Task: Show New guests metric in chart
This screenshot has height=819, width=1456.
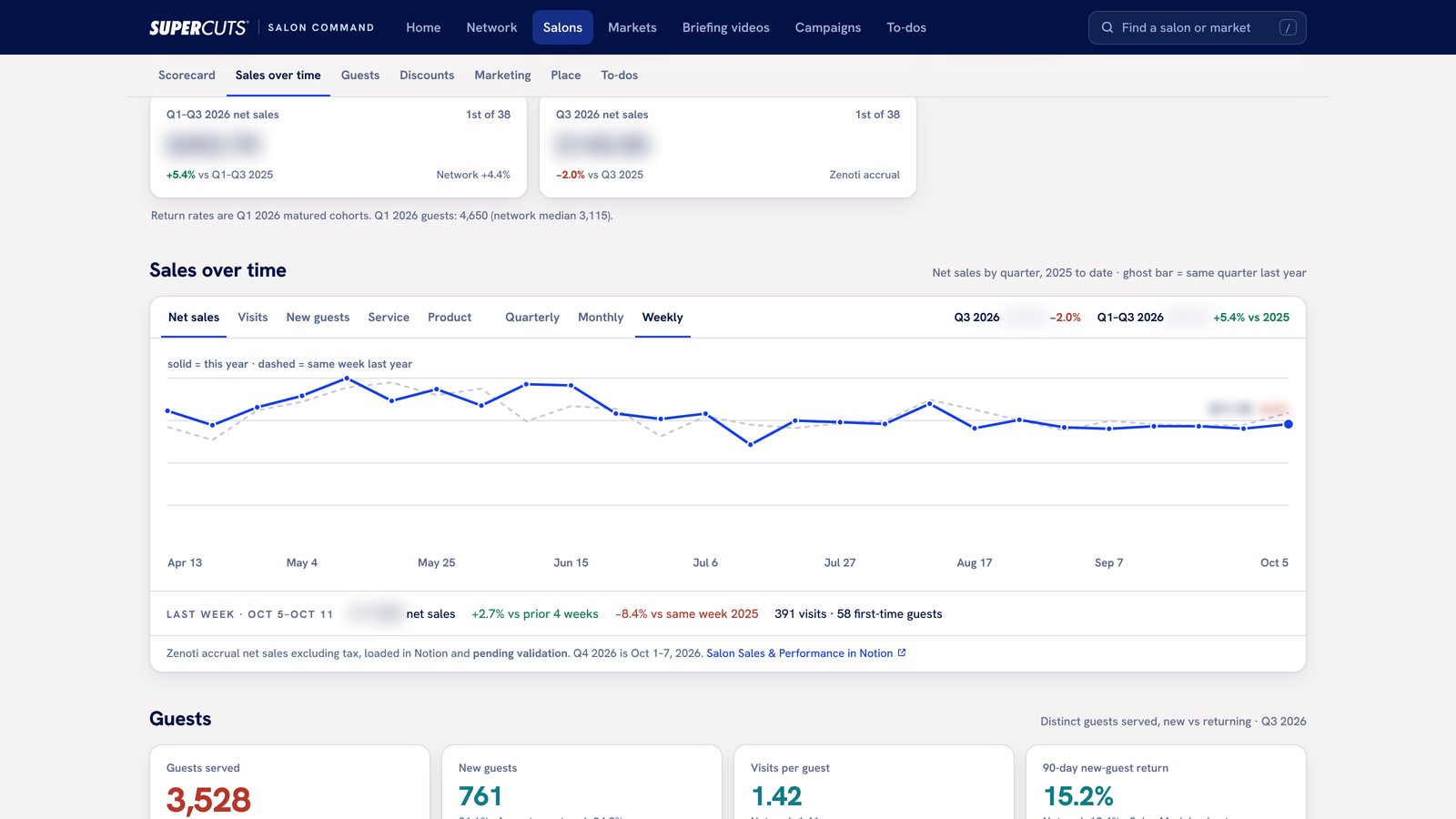Action: pyautogui.click(x=318, y=318)
